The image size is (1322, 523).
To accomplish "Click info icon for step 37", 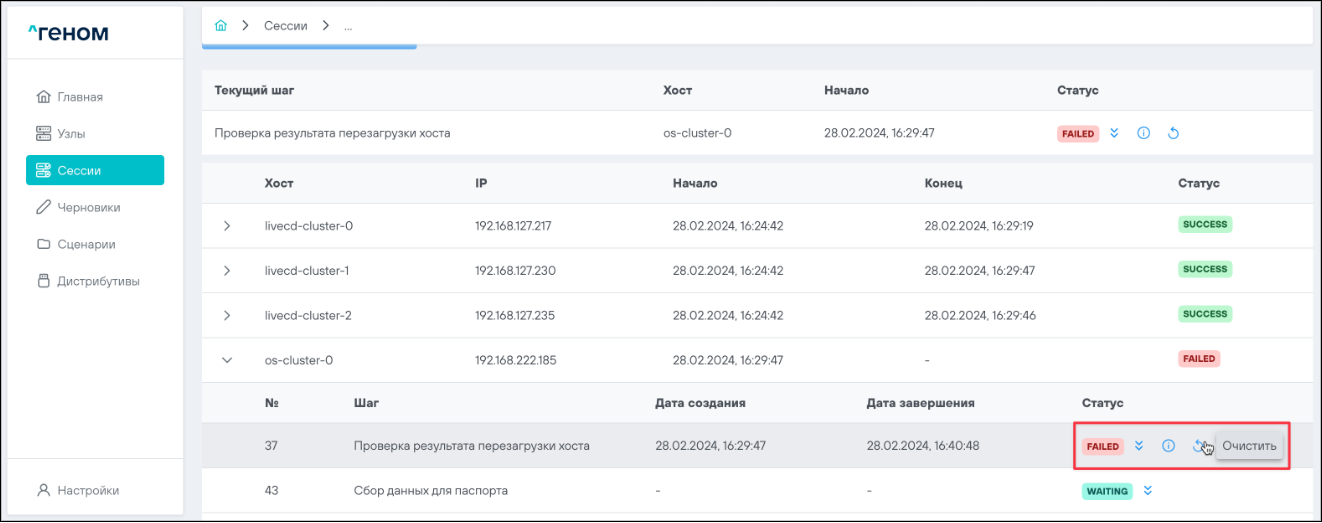I will [1167, 446].
